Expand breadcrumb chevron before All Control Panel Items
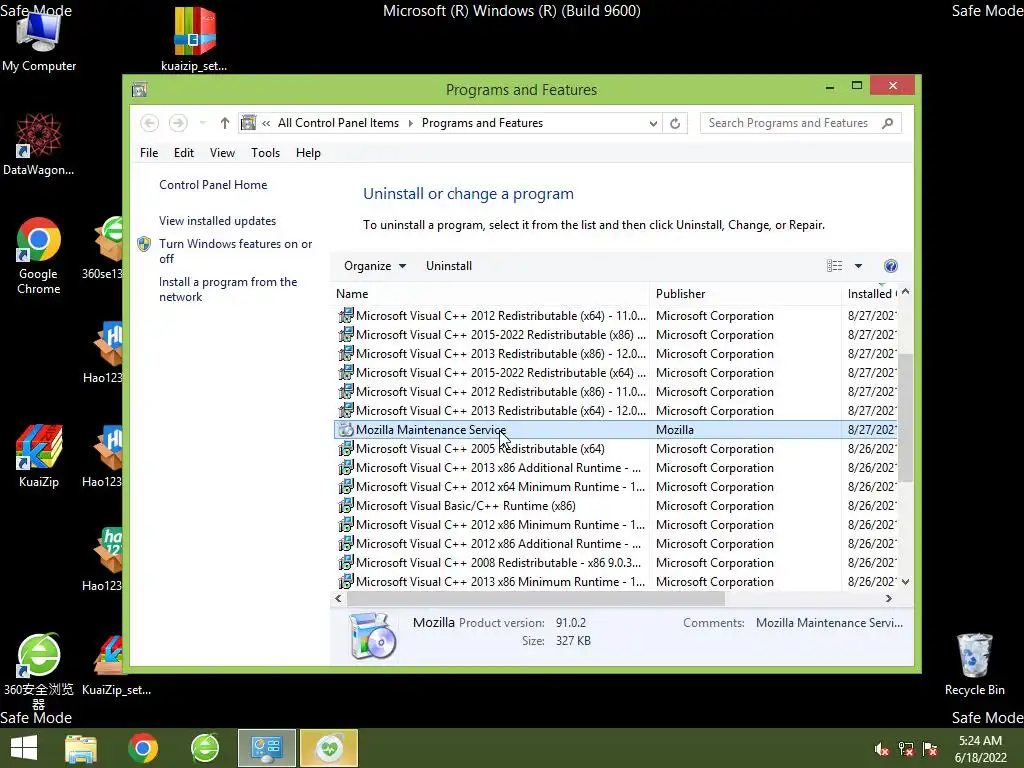The width and height of the screenshot is (1024, 768). (x=266, y=123)
